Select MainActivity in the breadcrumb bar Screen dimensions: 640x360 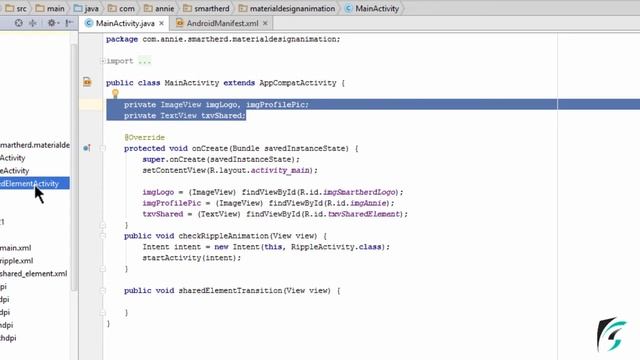coord(372,8)
